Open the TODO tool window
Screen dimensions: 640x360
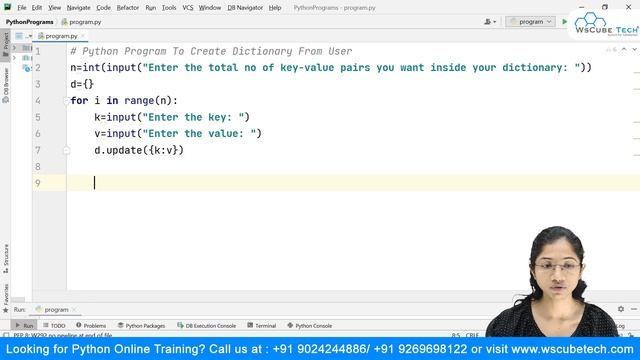[x=54, y=326]
